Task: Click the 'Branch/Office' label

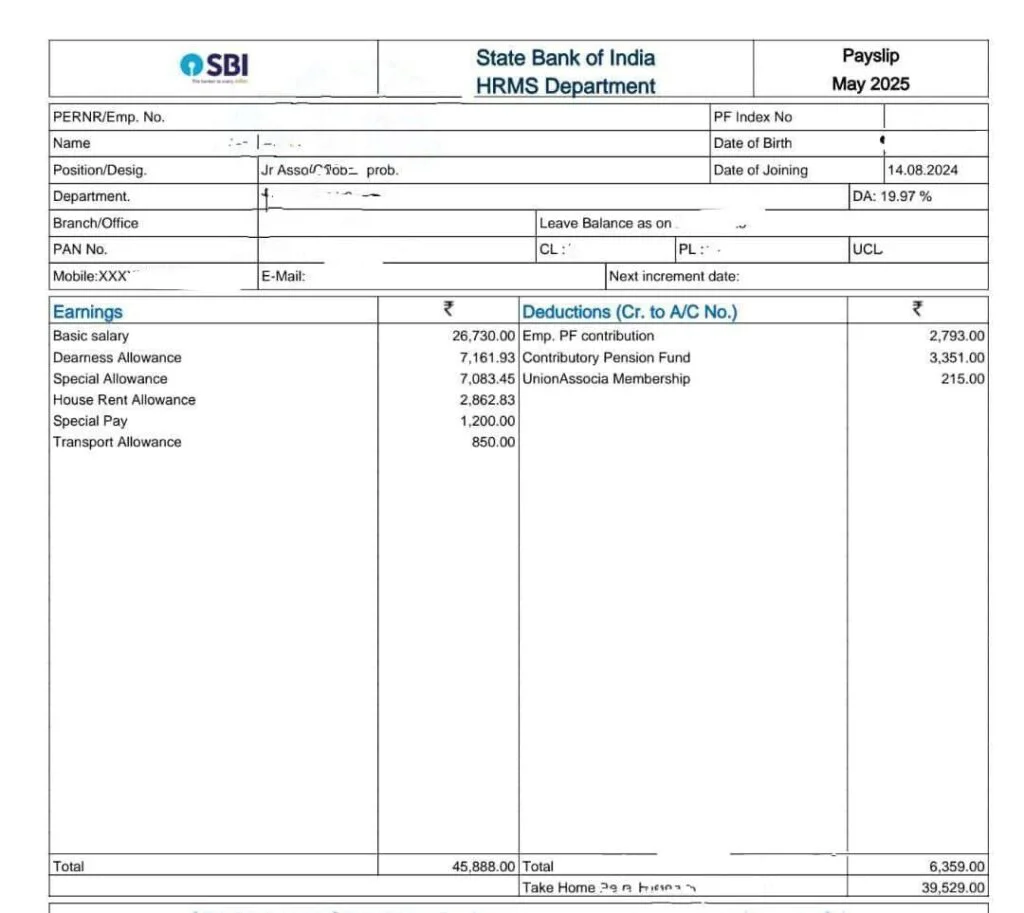Action: point(95,223)
